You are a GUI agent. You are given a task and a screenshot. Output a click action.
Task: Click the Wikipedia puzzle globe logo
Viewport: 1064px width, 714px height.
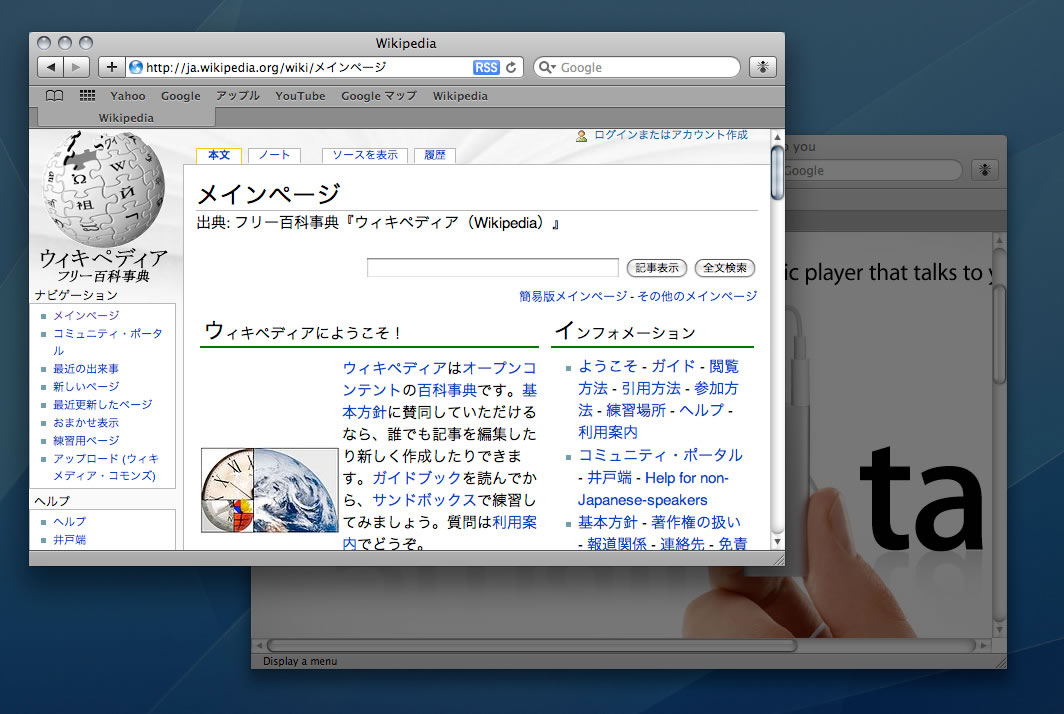click(103, 188)
